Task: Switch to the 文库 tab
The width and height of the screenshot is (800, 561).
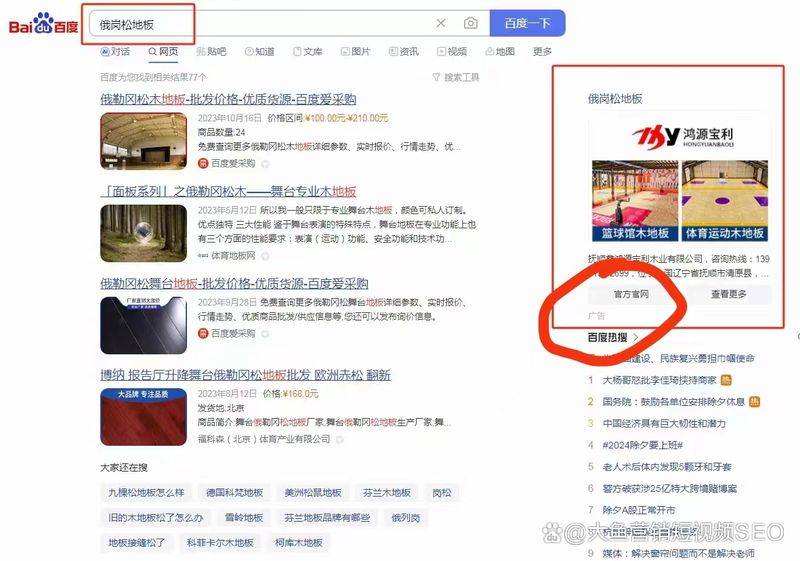Action: click(x=308, y=52)
